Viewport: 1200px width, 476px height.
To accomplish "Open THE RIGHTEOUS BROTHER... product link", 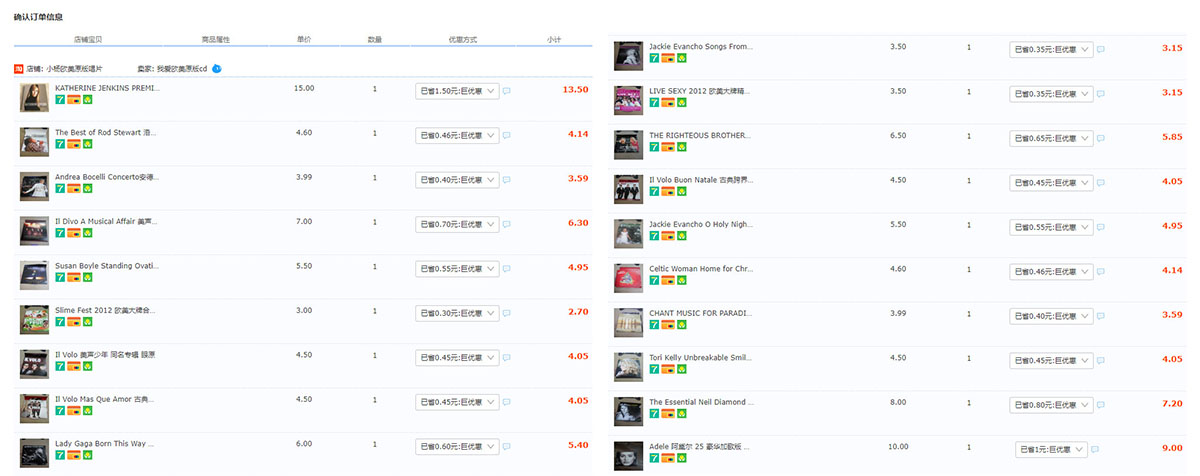I will click(699, 135).
